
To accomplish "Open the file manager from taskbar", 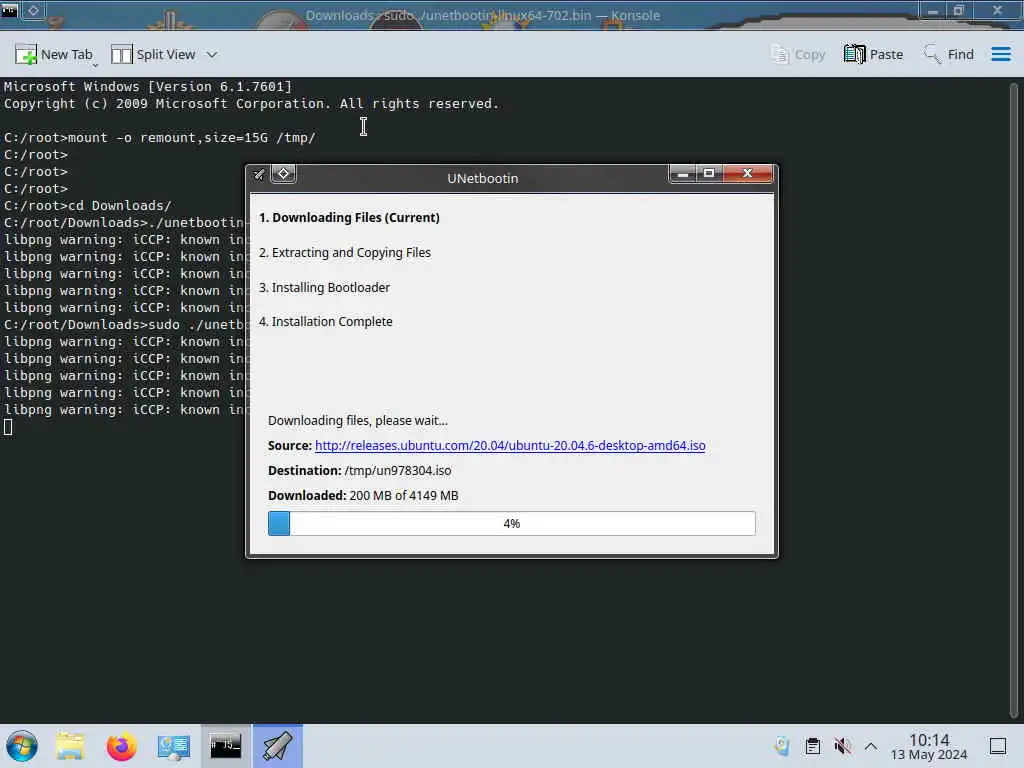I will click(70, 746).
